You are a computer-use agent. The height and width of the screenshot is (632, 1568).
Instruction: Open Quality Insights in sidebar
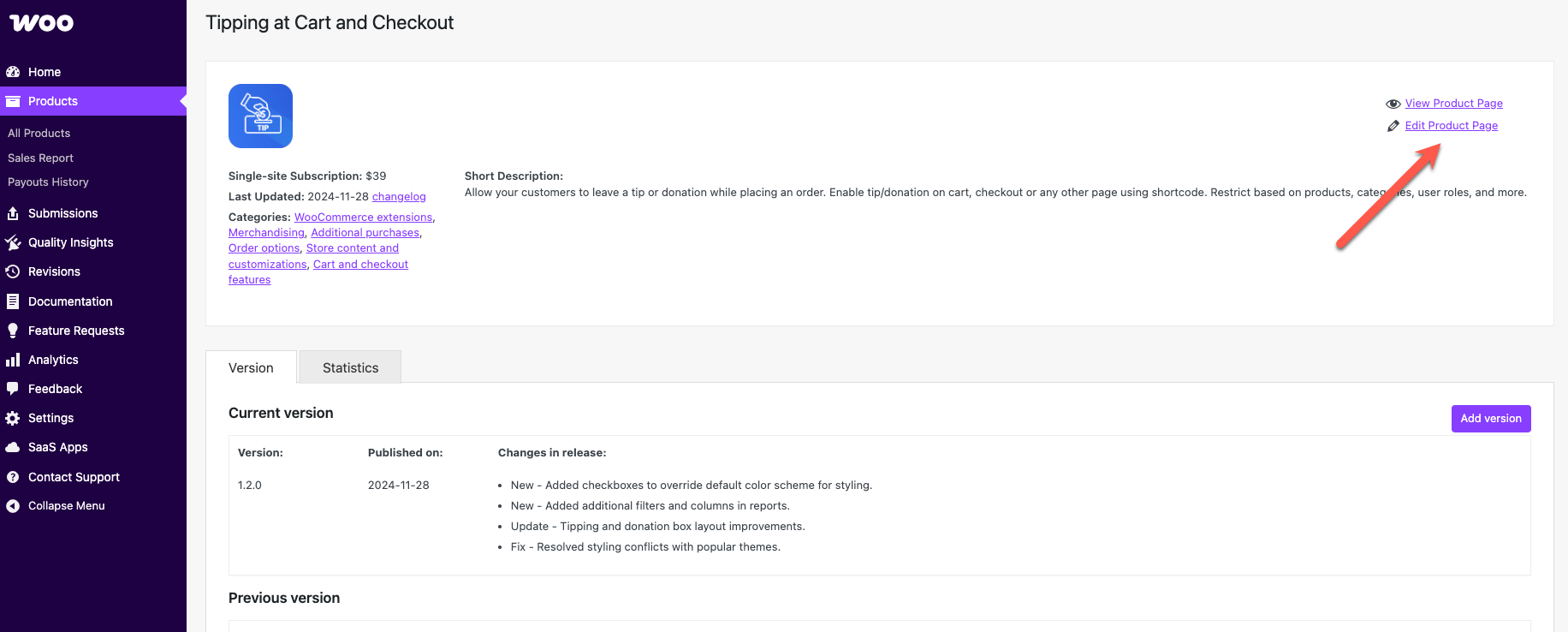pyautogui.click(x=93, y=242)
